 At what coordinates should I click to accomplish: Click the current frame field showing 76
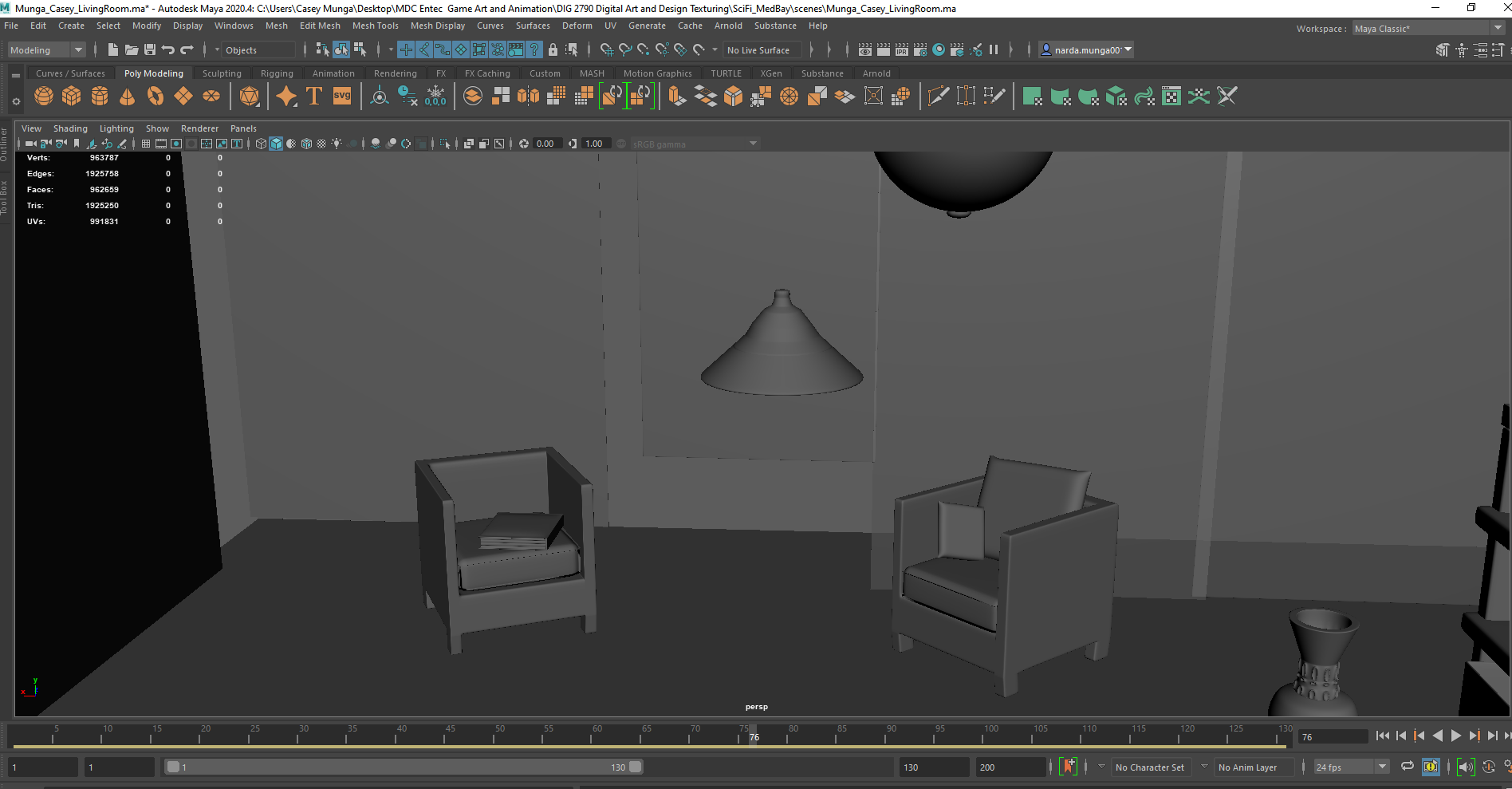1332,736
